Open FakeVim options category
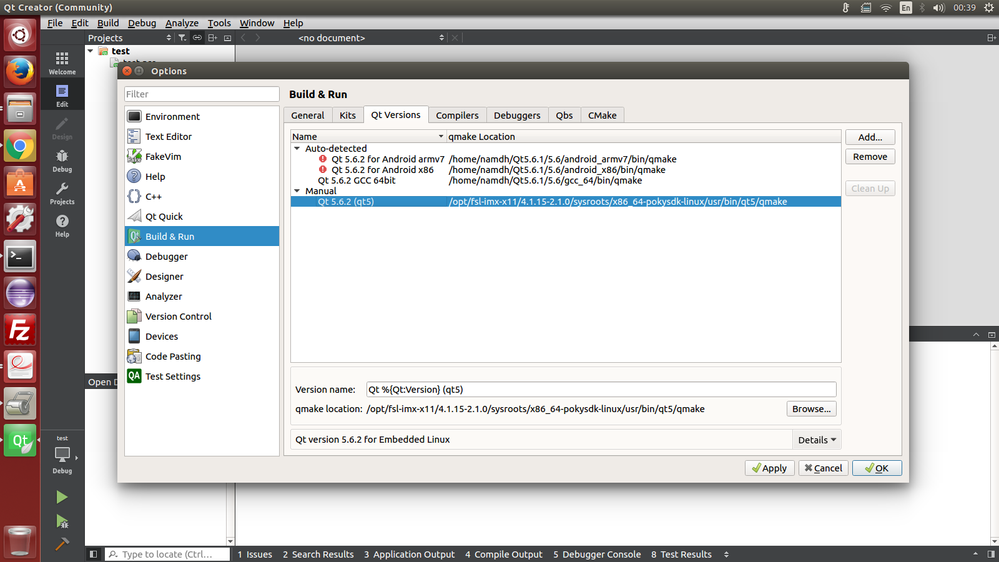 [201, 156]
